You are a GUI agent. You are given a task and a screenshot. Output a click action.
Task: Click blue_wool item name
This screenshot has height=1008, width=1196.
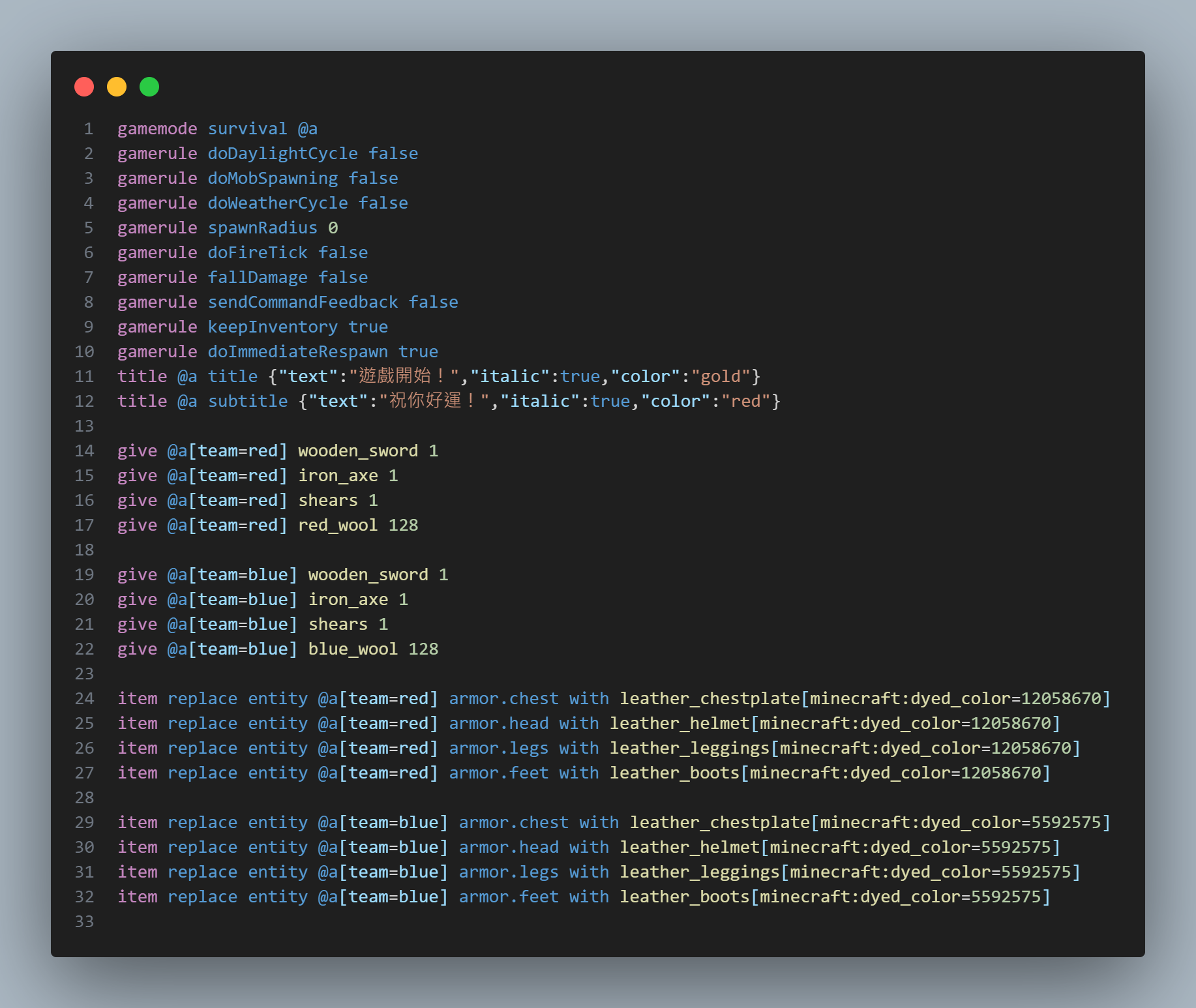click(x=353, y=649)
